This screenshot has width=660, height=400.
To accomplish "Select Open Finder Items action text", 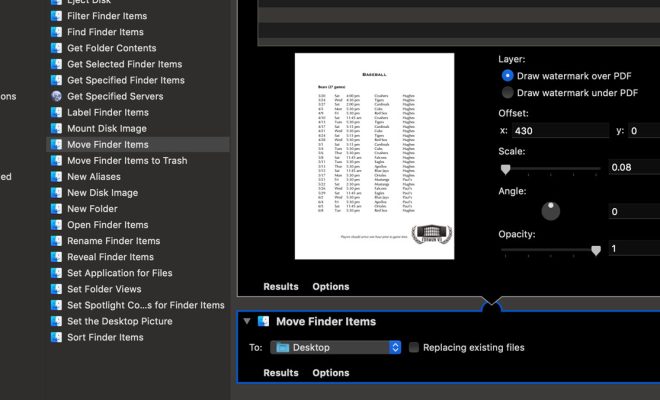I will click(x=108, y=225).
